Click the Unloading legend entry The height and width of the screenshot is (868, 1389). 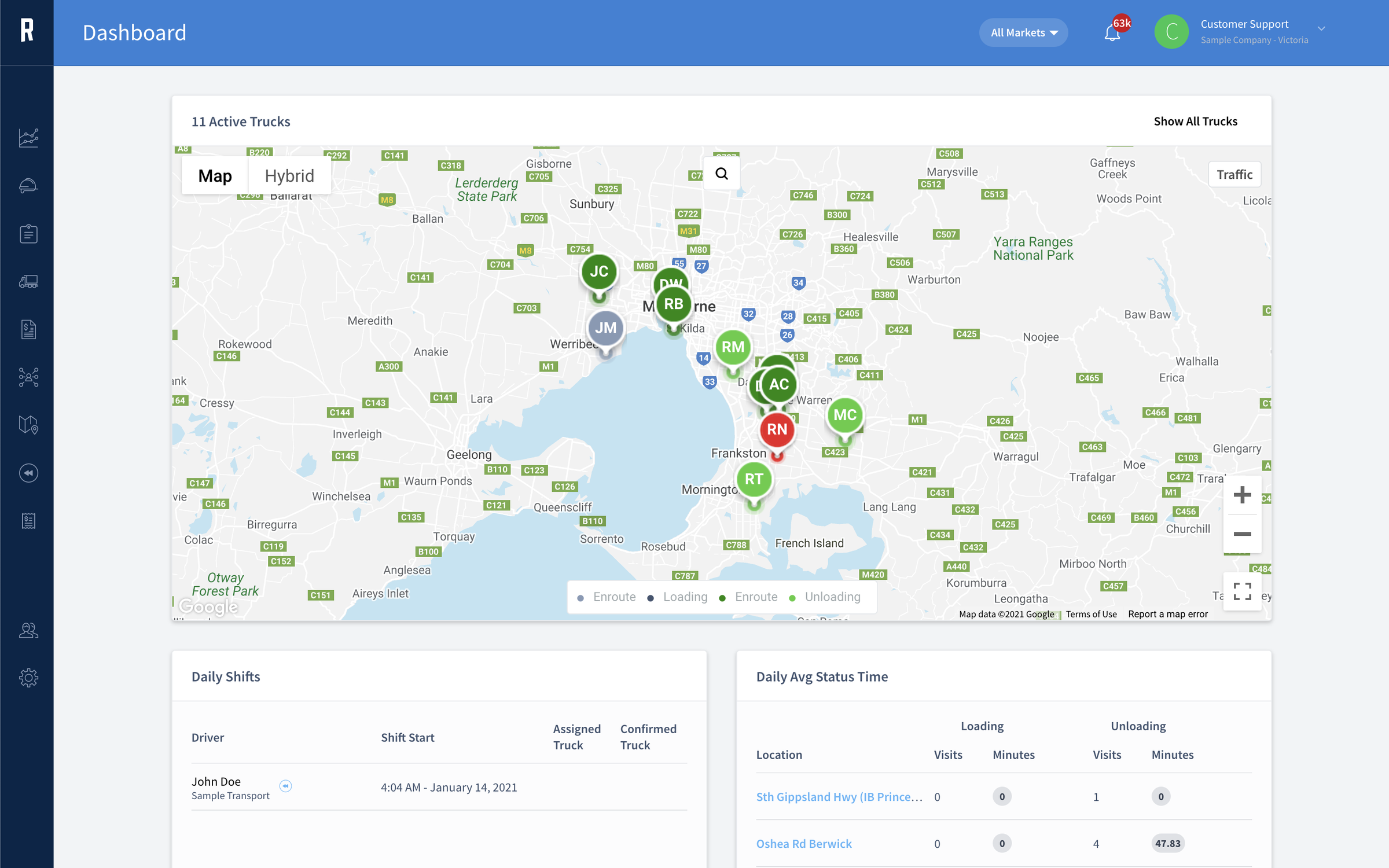click(825, 597)
